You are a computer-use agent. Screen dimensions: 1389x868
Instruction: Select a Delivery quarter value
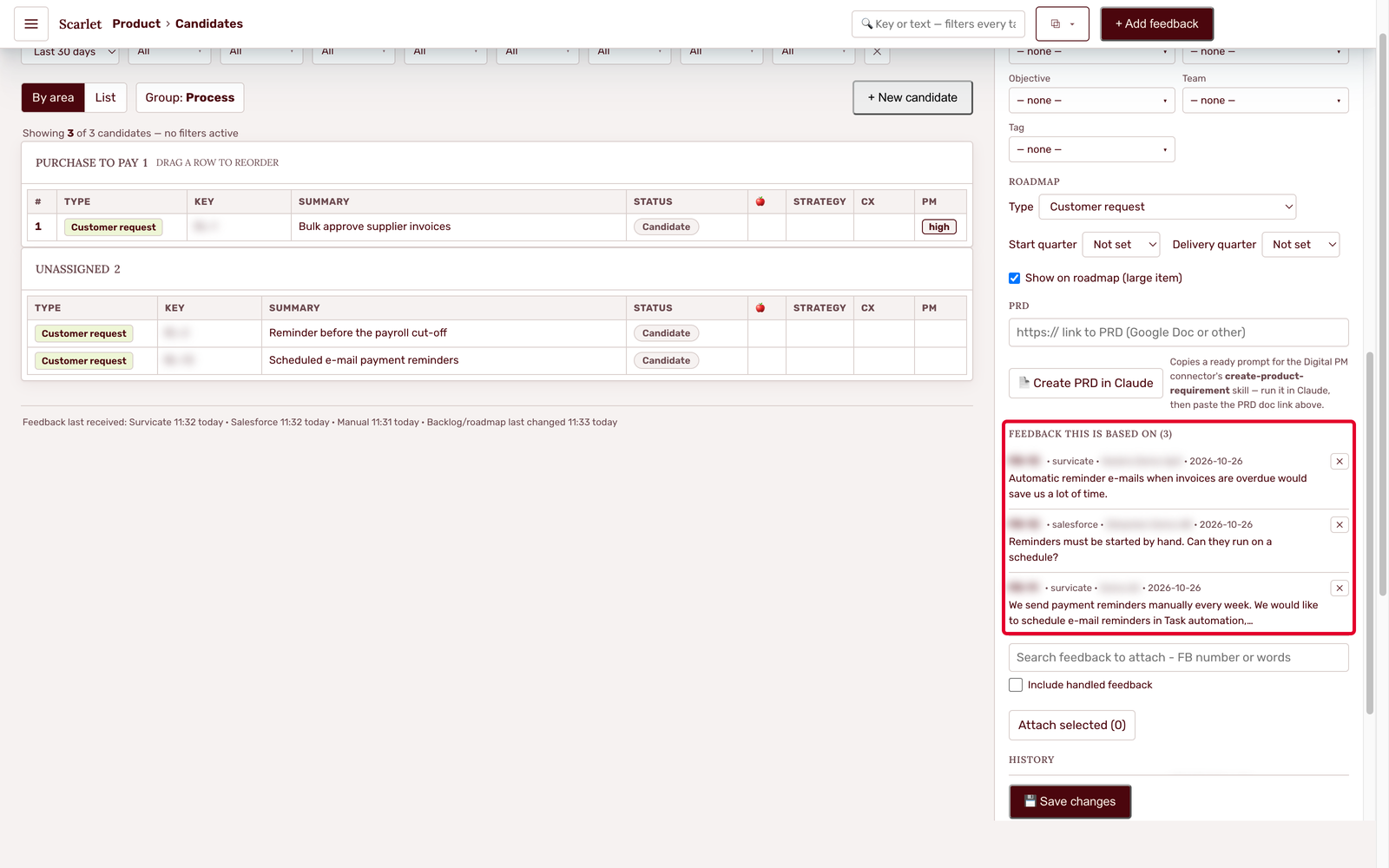[1300, 245]
